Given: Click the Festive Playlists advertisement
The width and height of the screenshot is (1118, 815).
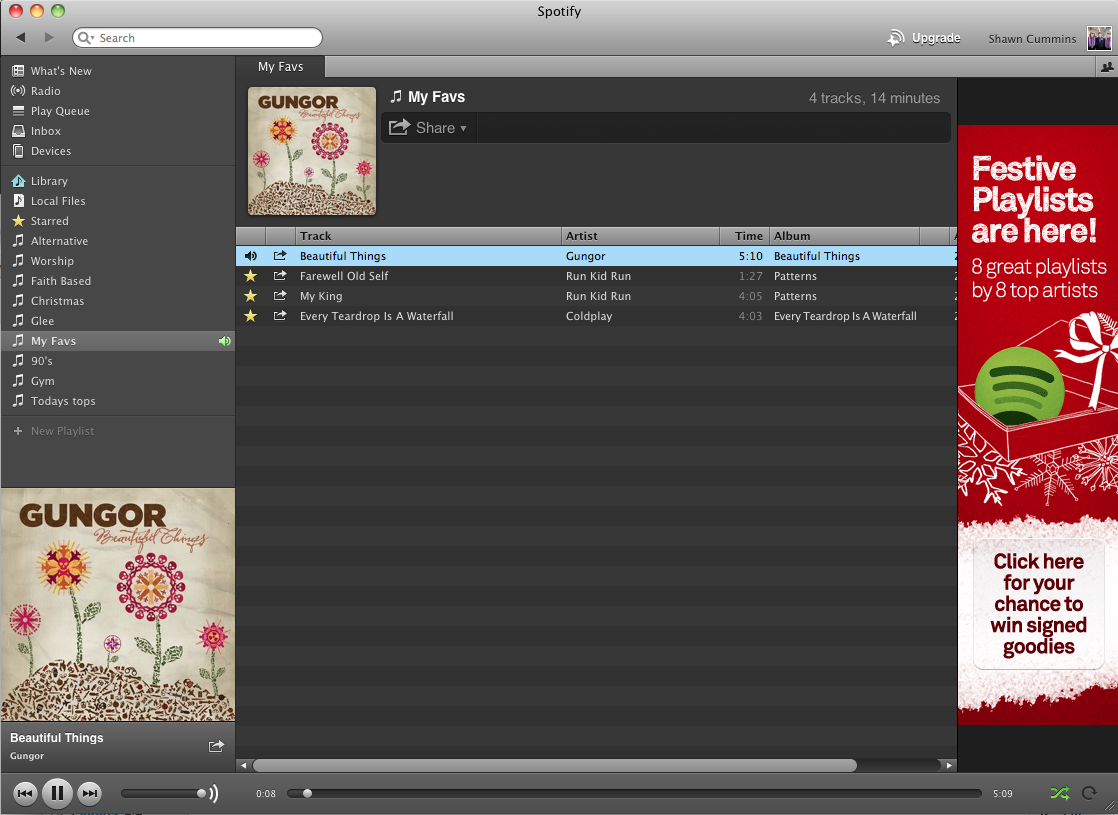Looking at the screenshot, I should 1037,425.
